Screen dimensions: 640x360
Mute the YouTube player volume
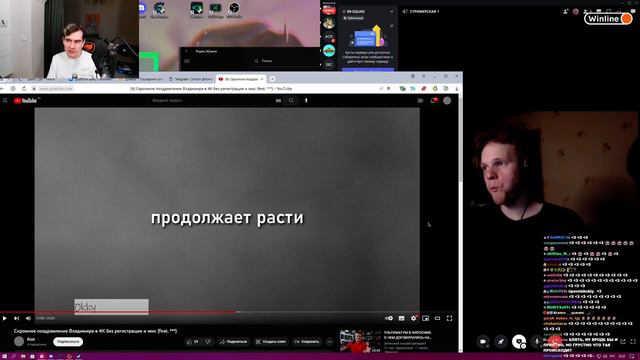click(28, 318)
